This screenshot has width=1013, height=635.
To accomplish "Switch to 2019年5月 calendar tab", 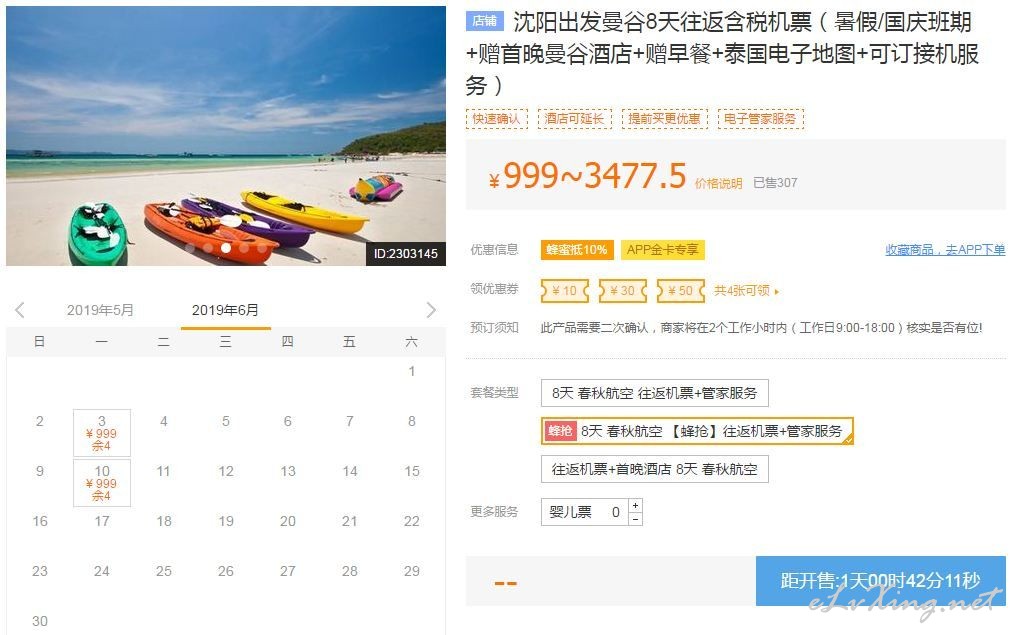I will [100, 310].
